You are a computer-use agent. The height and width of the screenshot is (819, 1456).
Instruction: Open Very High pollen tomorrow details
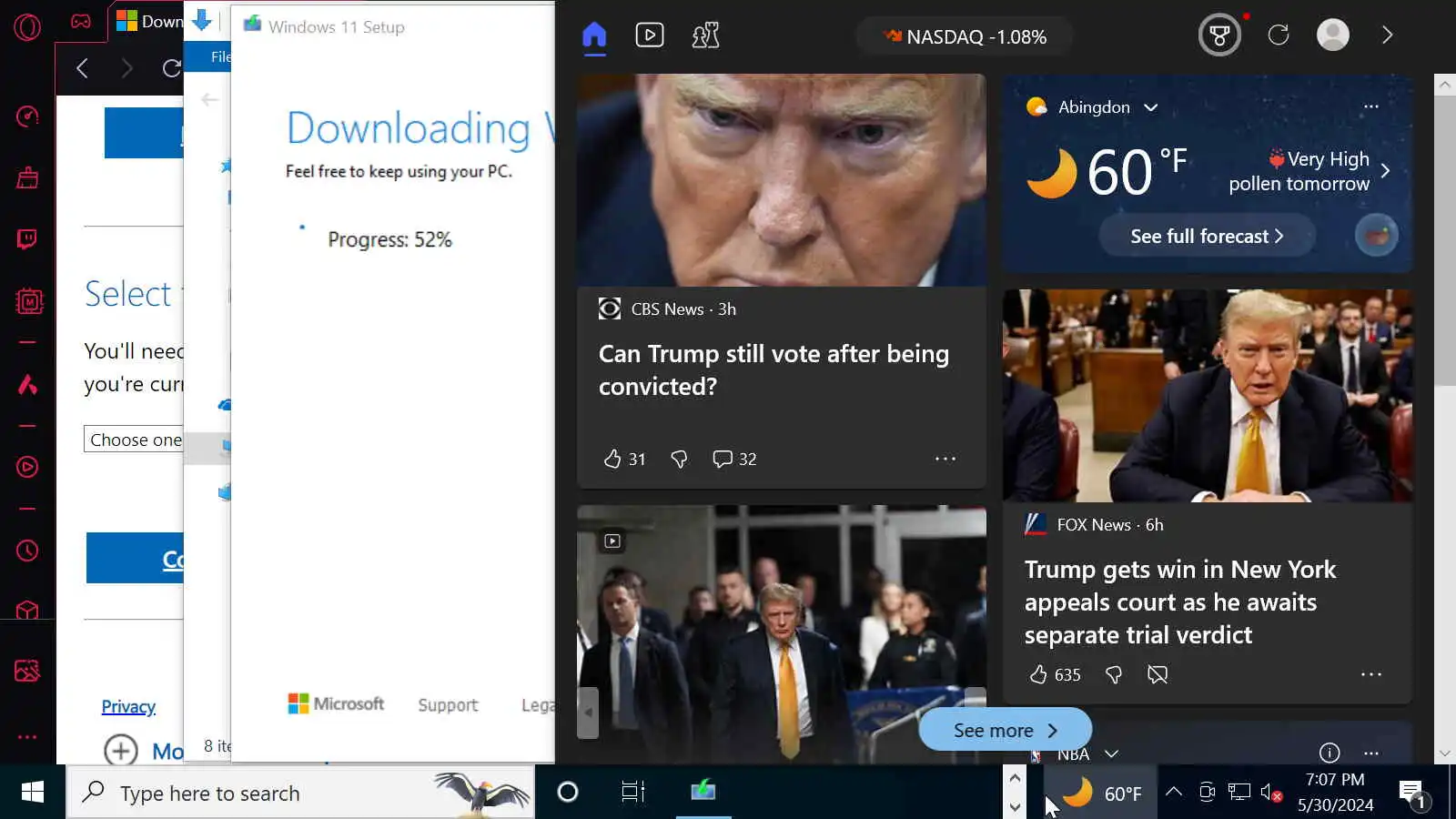coord(1310,171)
